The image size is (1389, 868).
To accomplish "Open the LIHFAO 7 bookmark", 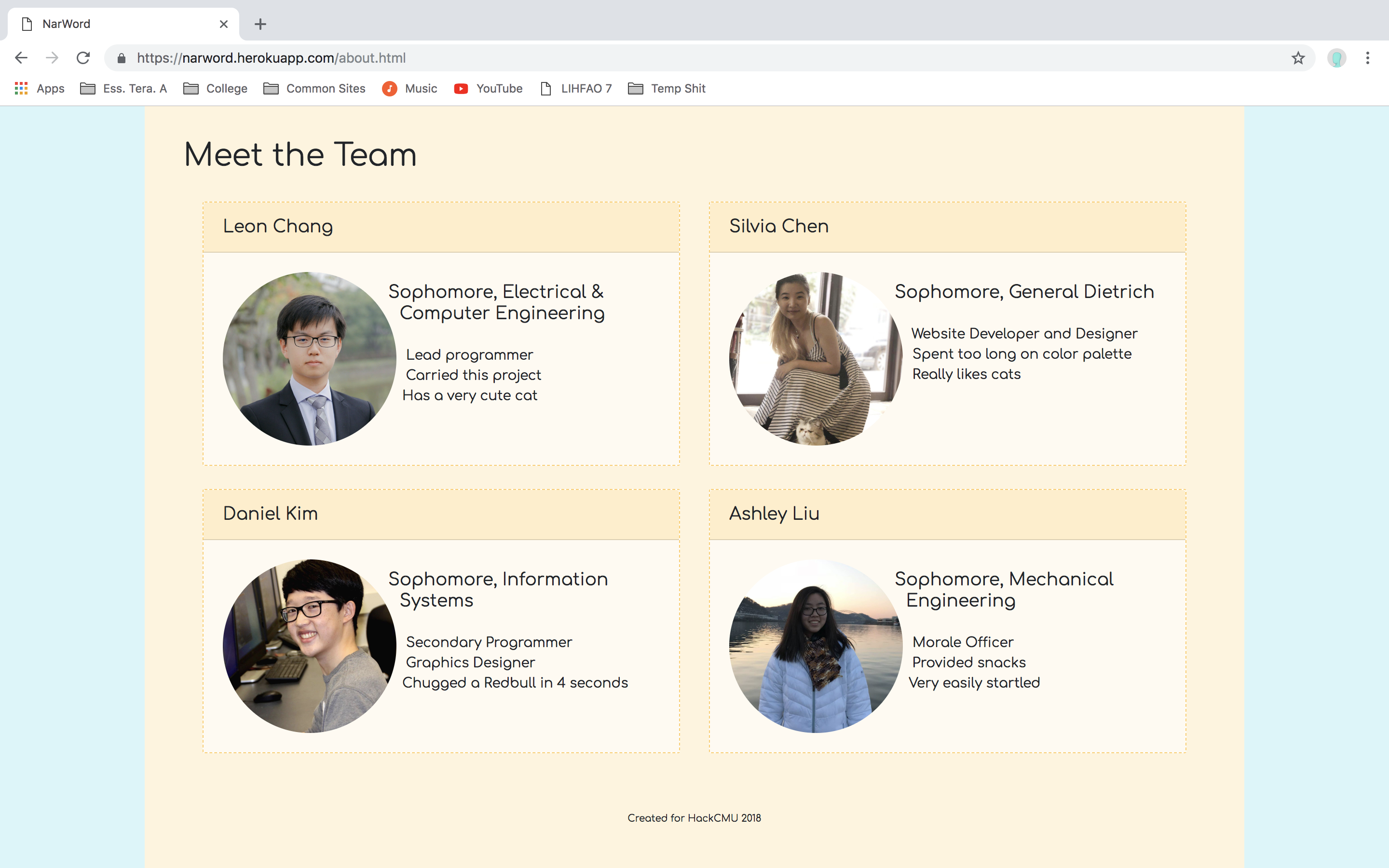I will pos(576,88).
